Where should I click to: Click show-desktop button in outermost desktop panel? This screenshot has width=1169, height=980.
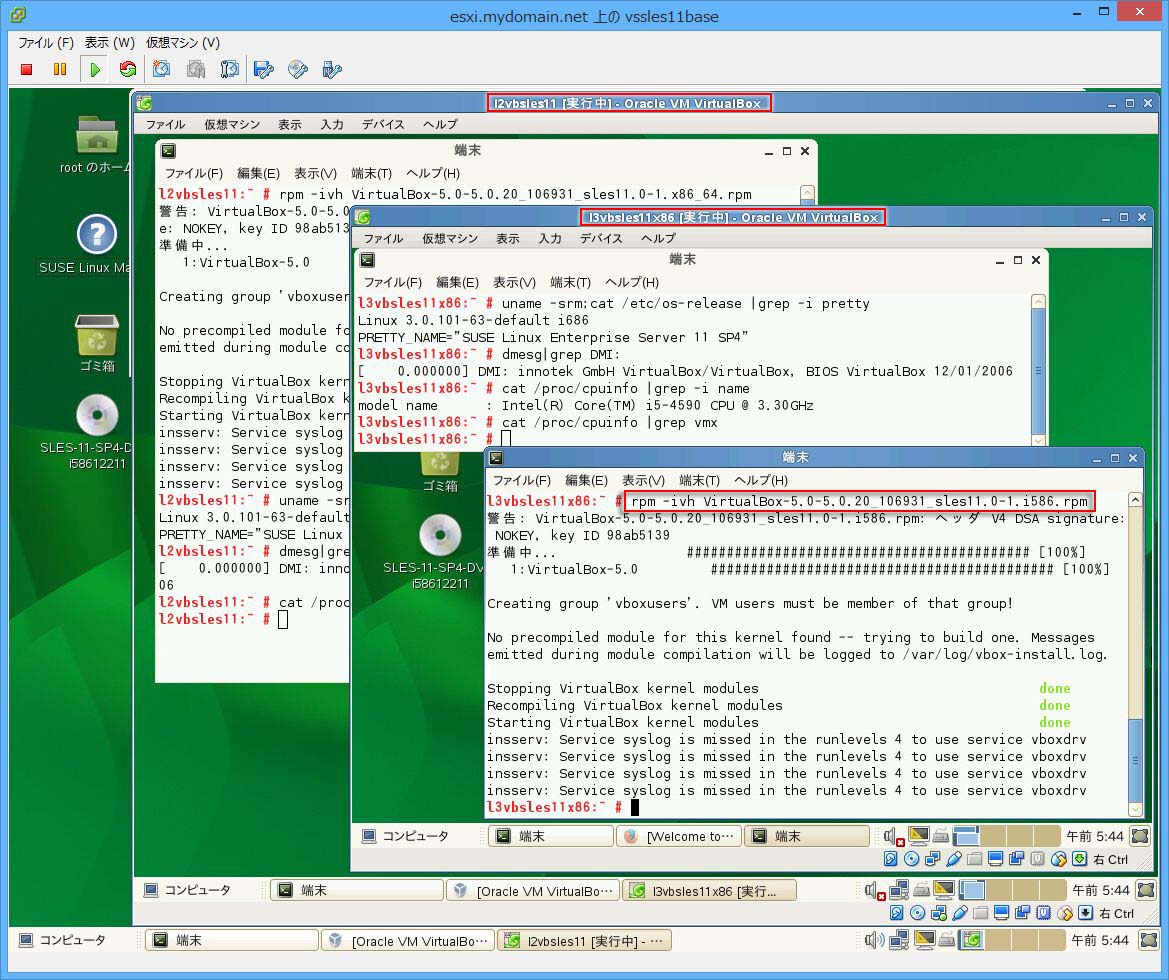point(1149,940)
